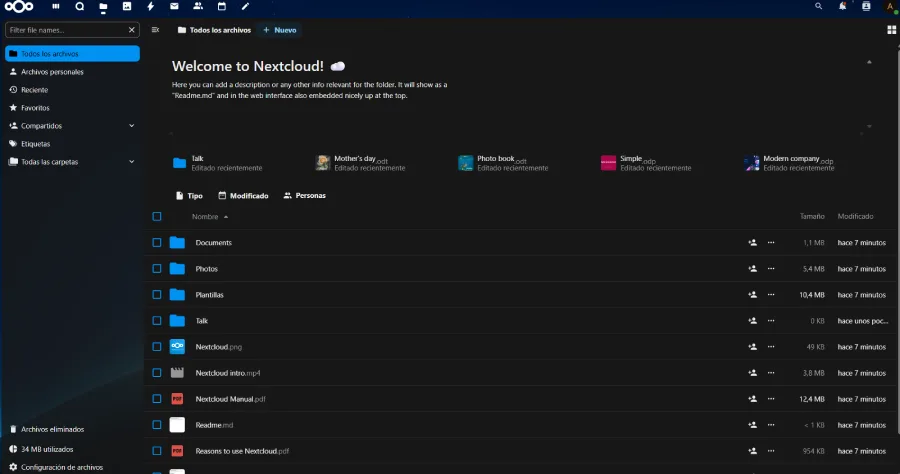This screenshot has width=900, height=474.
Task: Click the Nuevo button
Action: point(279,30)
